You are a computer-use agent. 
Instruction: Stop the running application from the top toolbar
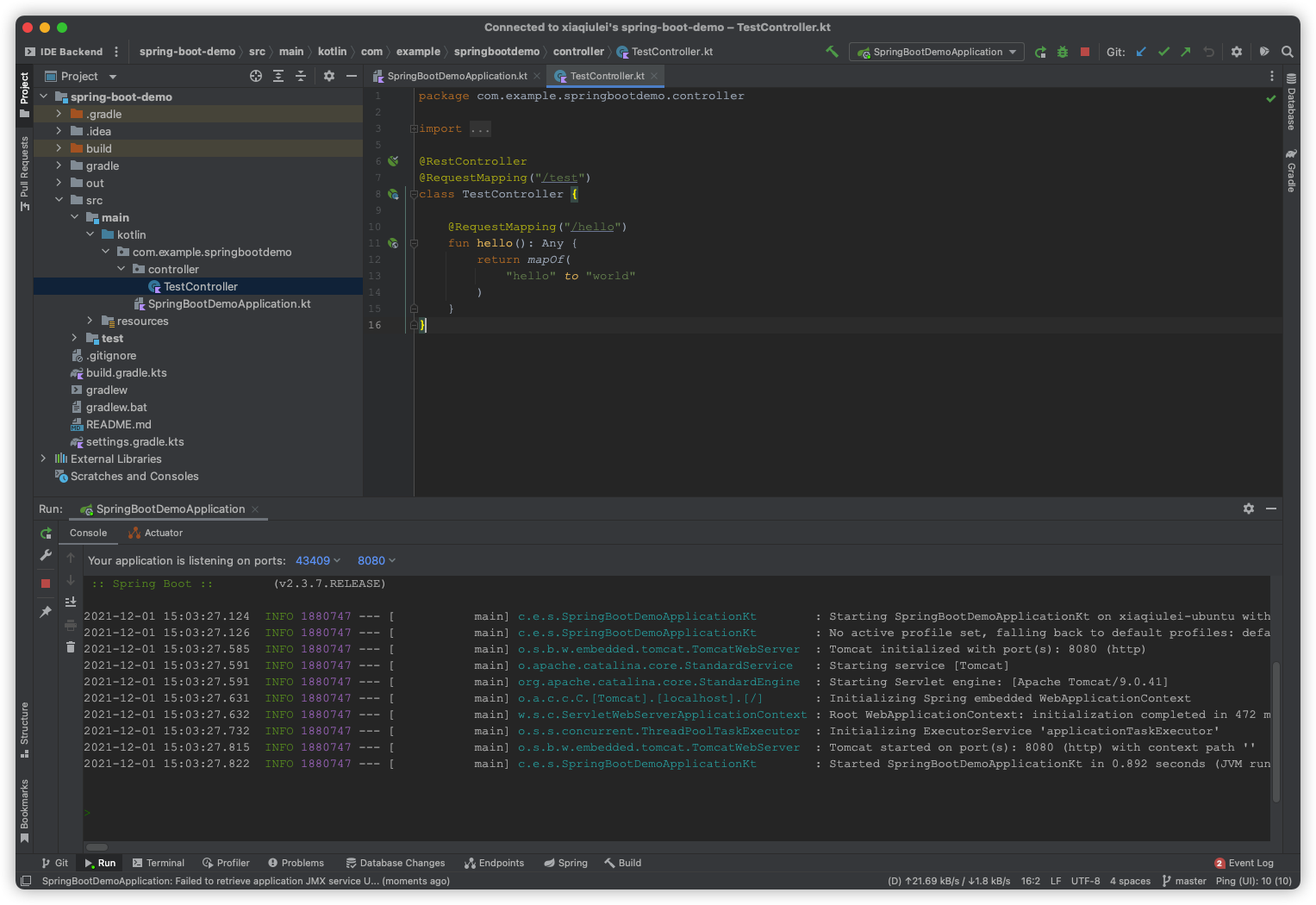(1085, 52)
